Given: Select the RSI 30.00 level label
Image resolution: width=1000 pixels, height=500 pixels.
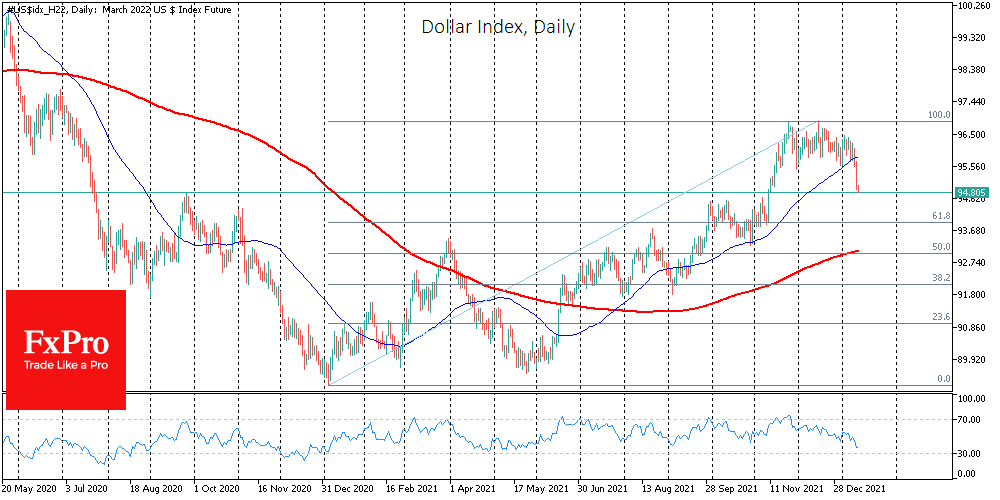Looking at the screenshot, I should (x=972, y=453).
